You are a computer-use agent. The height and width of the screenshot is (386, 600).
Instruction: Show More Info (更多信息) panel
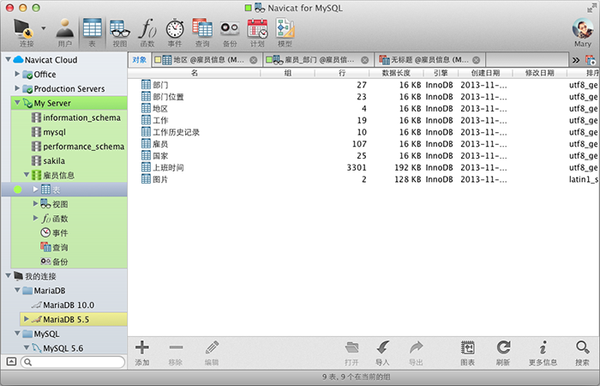(543, 353)
